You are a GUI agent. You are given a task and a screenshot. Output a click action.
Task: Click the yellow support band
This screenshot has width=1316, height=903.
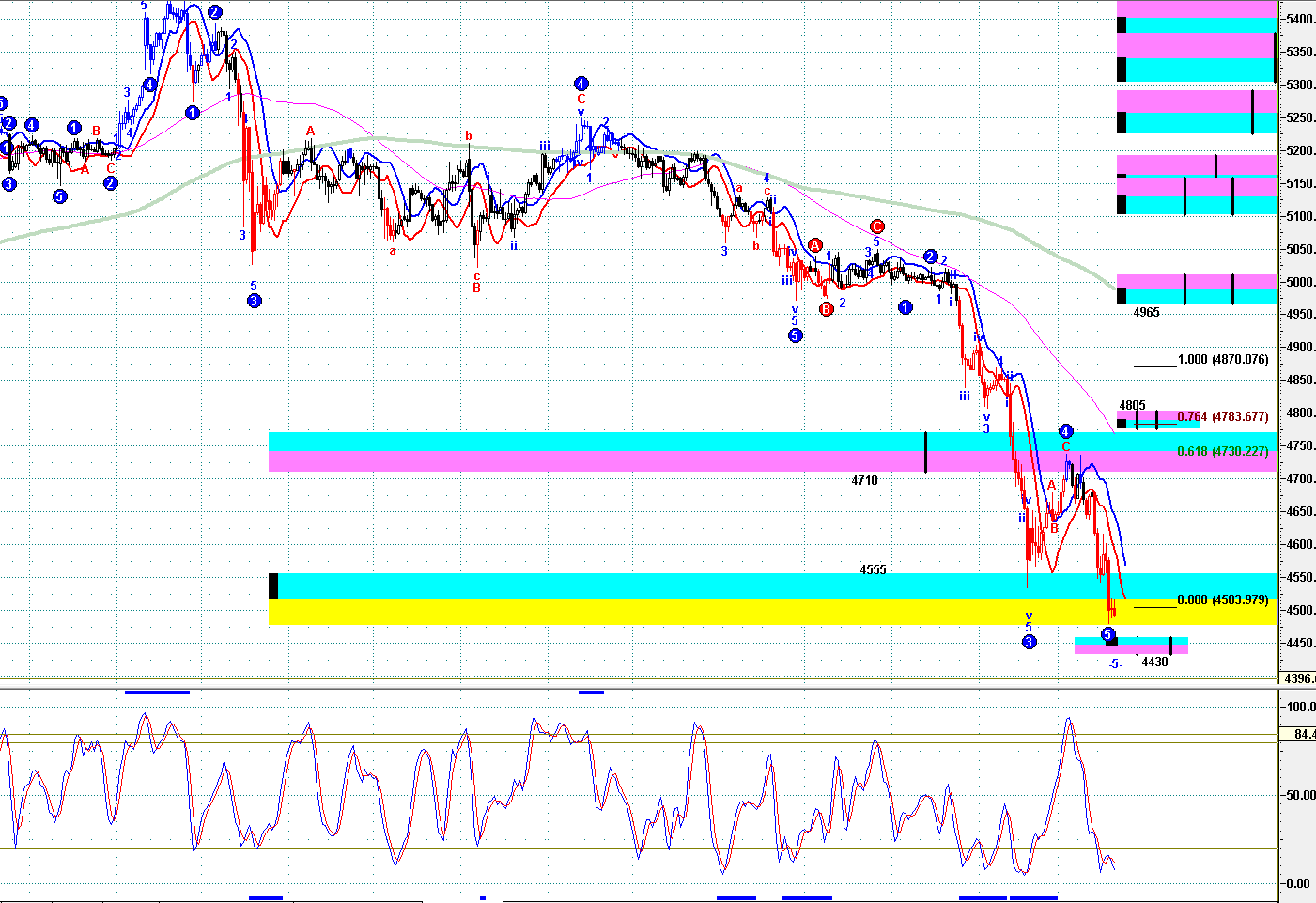pyautogui.click(x=658, y=612)
